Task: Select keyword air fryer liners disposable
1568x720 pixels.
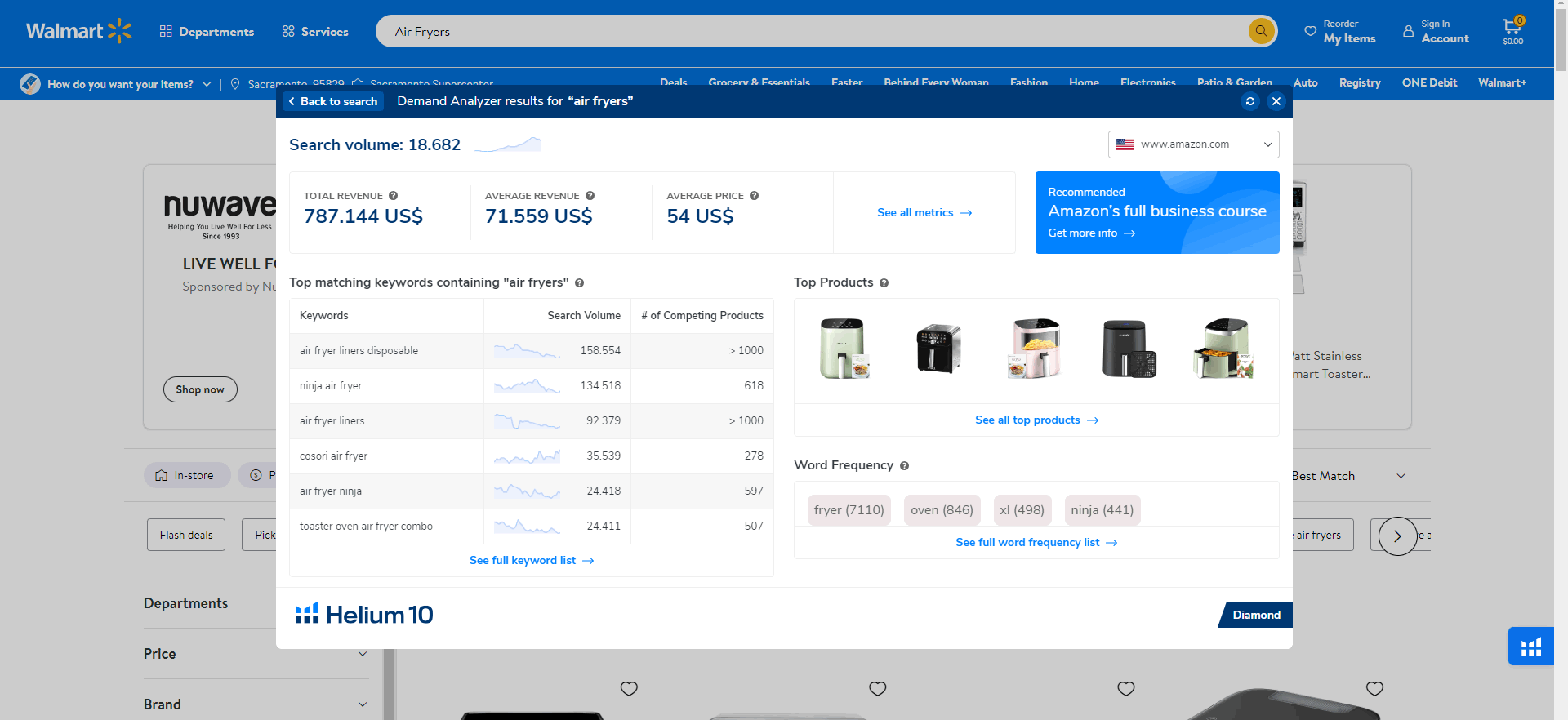Action: pyautogui.click(x=359, y=351)
